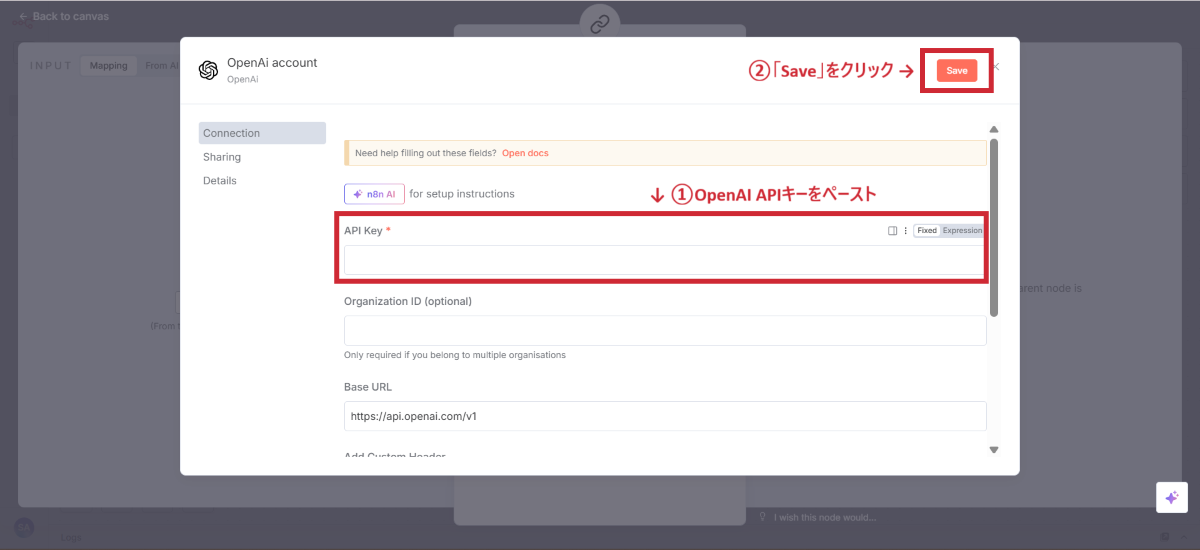
Task: Switch to the Details tab
Action: 220,181
